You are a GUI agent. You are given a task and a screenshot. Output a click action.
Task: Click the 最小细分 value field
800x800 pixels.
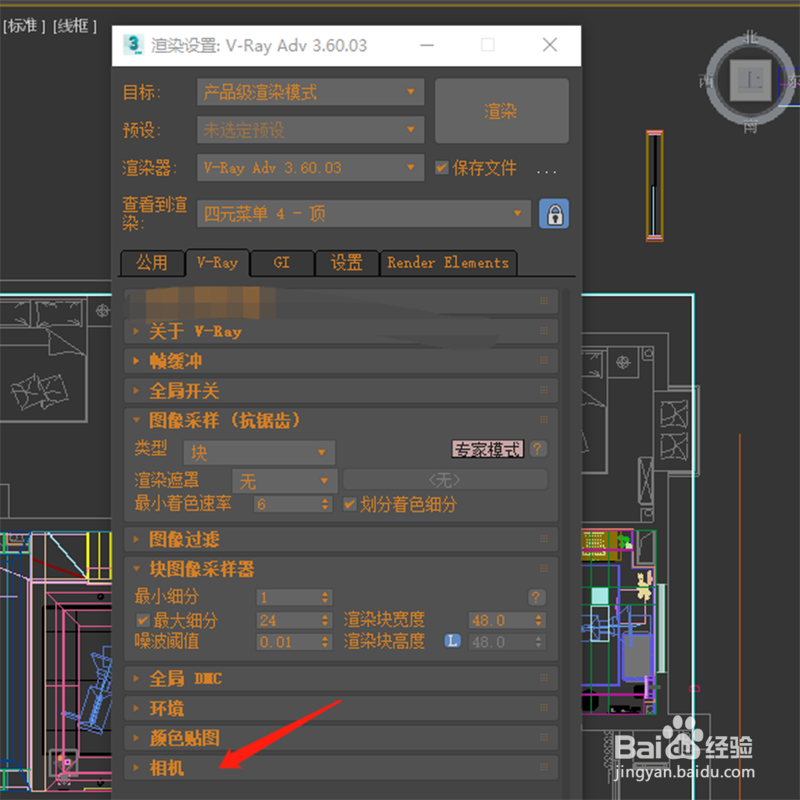[287, 597]
